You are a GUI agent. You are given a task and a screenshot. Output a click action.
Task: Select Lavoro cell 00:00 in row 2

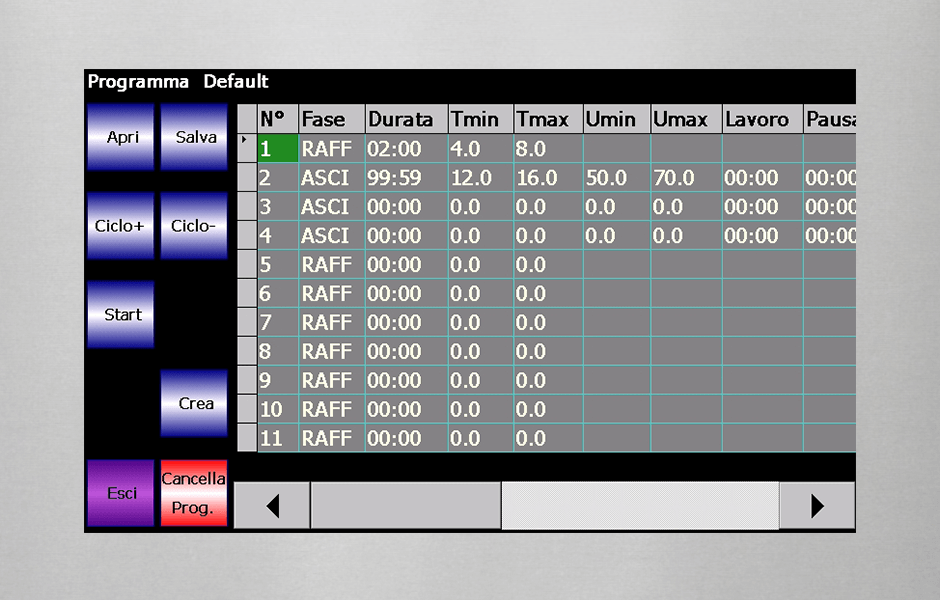click(x=763, y=177)
